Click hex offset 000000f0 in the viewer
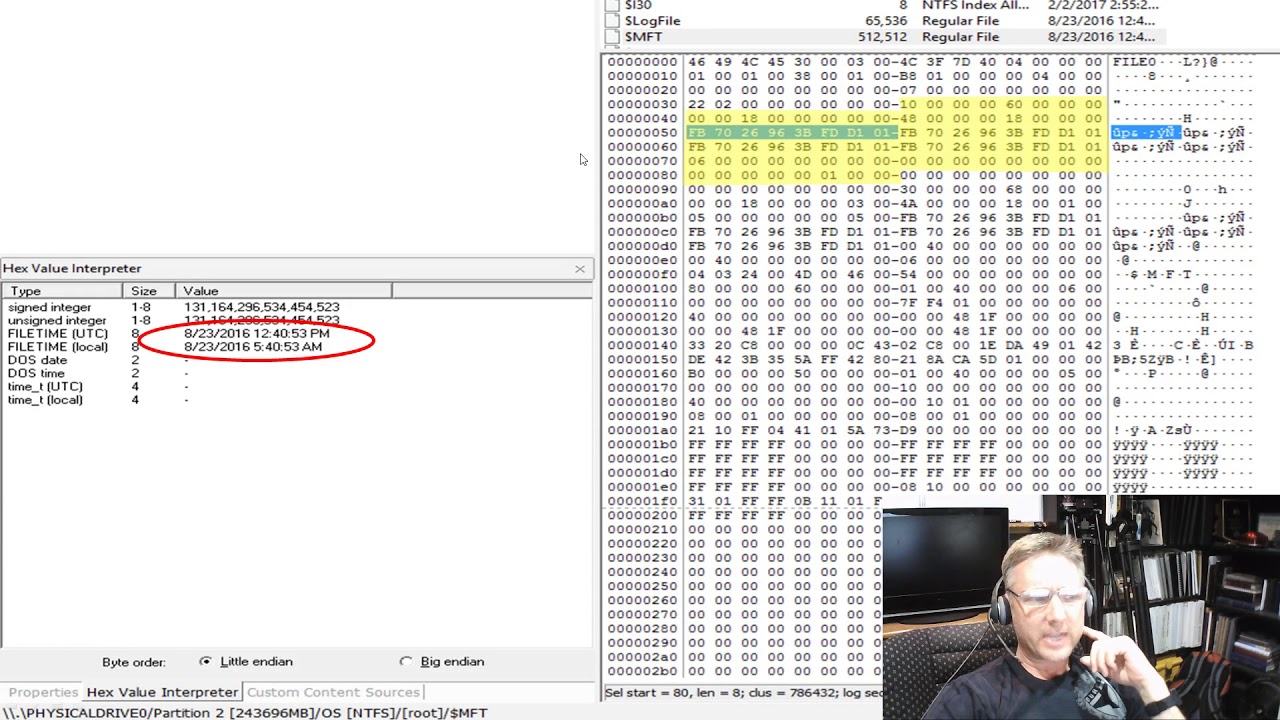This screenshot has width=1280, height=720. 642,274
